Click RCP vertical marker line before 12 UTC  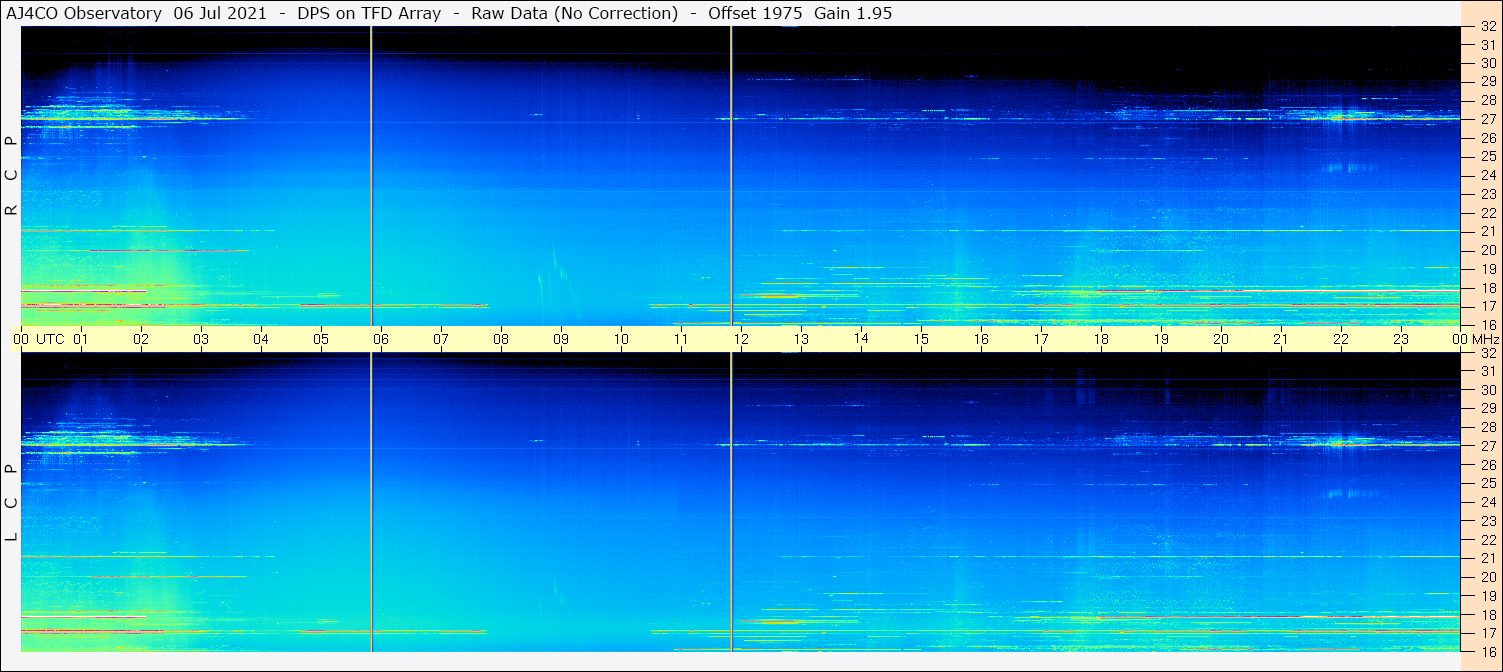731,176
